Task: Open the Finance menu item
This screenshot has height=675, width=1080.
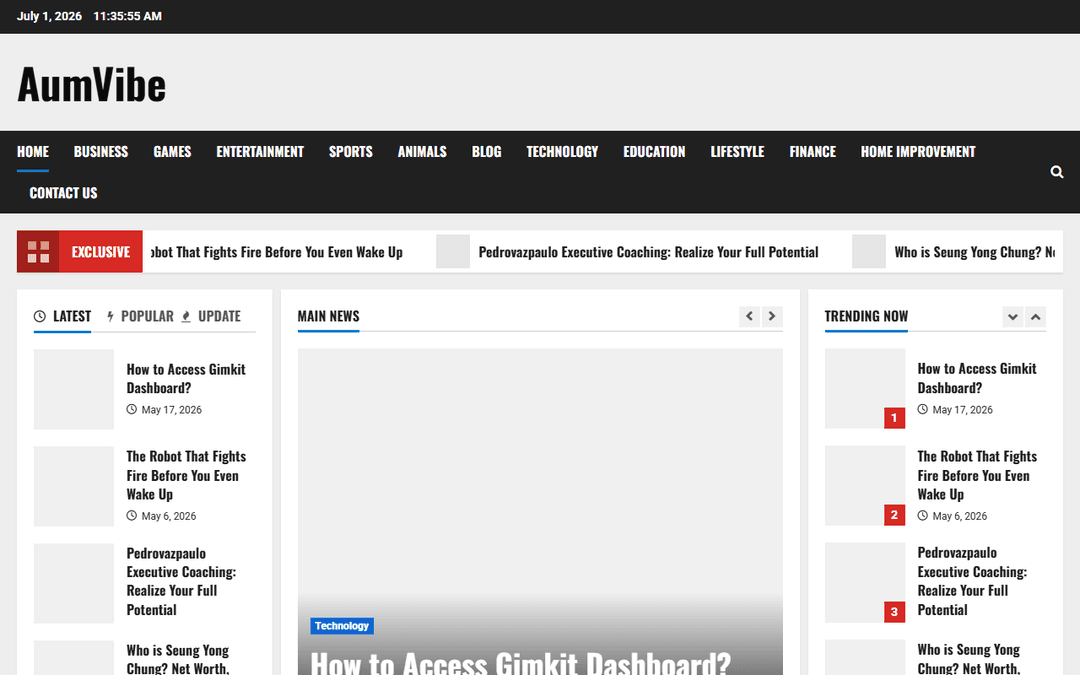Action: point(813,152)
